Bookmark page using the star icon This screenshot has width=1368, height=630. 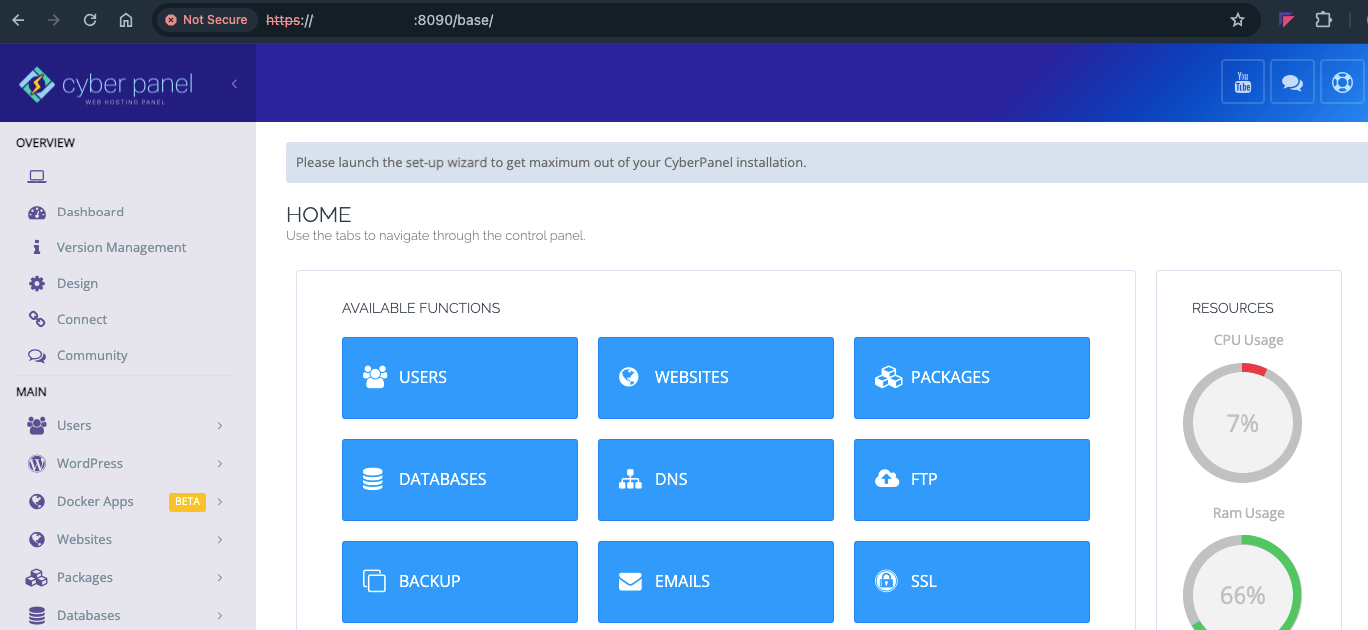(x=1237, y=20)
